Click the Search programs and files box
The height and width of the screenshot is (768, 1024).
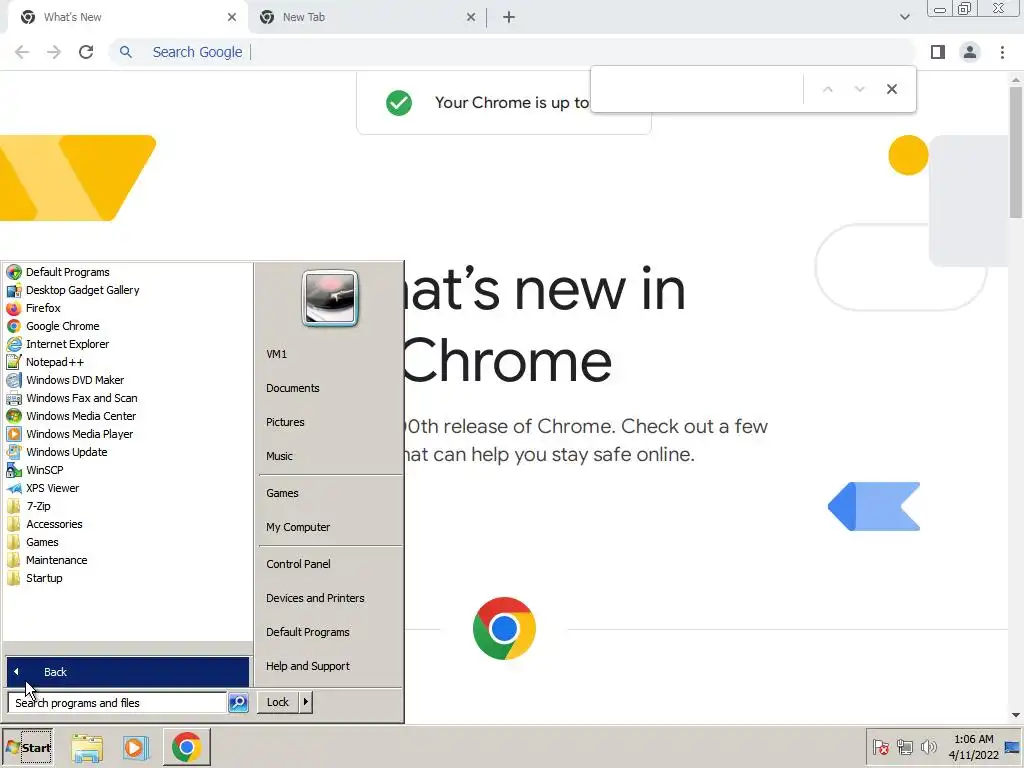(x=118, y=703)
